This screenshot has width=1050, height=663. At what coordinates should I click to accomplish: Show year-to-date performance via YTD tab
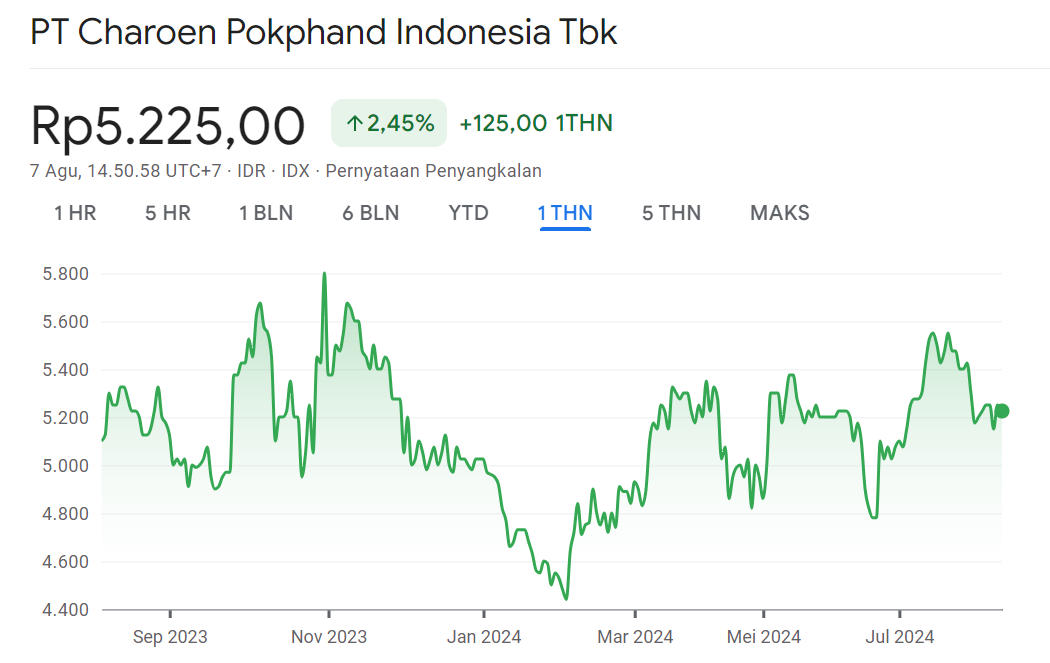tap(467, 212)
